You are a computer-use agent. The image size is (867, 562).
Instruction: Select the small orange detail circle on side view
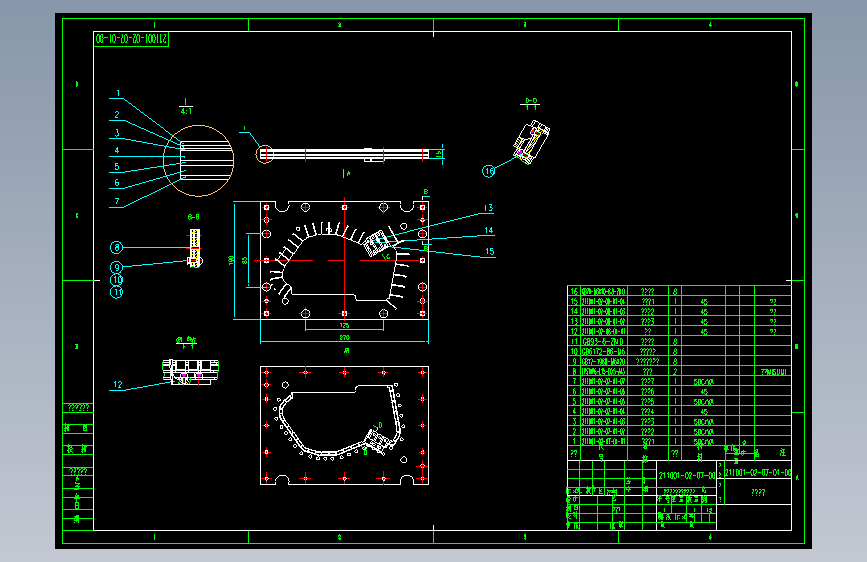click(265, 154)
